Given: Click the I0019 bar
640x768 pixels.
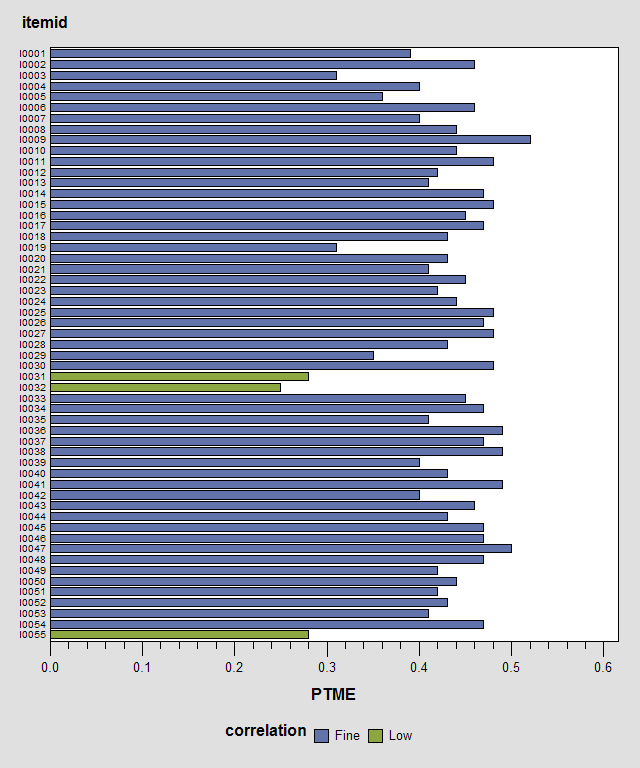Looking at the screenshot, I should point(193,247).
